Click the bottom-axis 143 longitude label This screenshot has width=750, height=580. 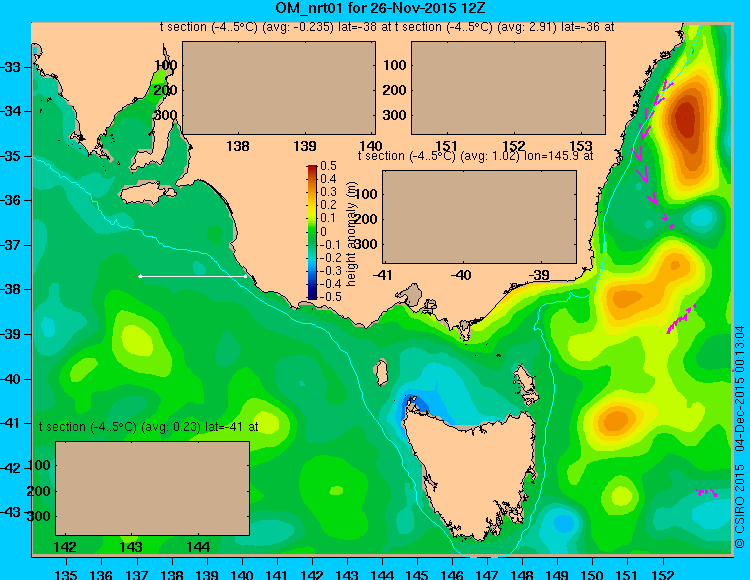click(x=347, y=574)
